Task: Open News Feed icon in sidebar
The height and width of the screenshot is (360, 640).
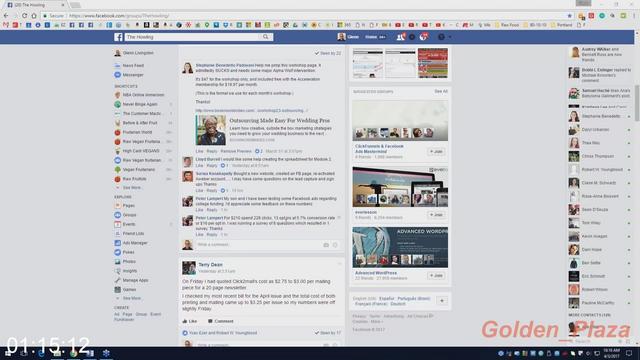Action: [118, 65]
